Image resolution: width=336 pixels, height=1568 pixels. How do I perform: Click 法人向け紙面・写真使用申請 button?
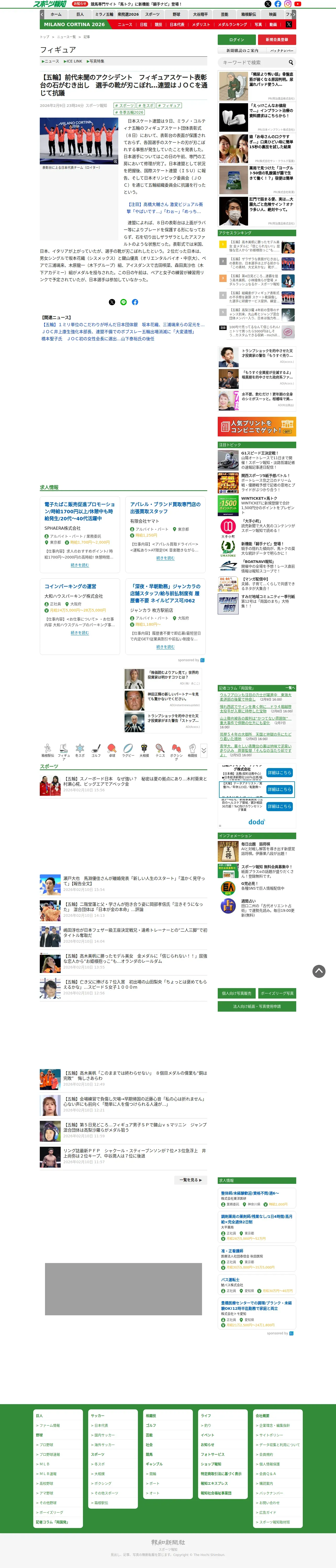point(257,1006)
